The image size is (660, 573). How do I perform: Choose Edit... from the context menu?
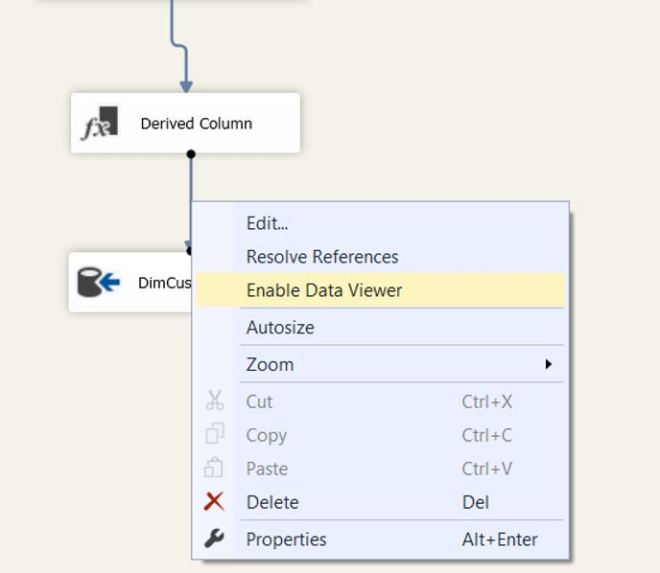coord(267,224)
